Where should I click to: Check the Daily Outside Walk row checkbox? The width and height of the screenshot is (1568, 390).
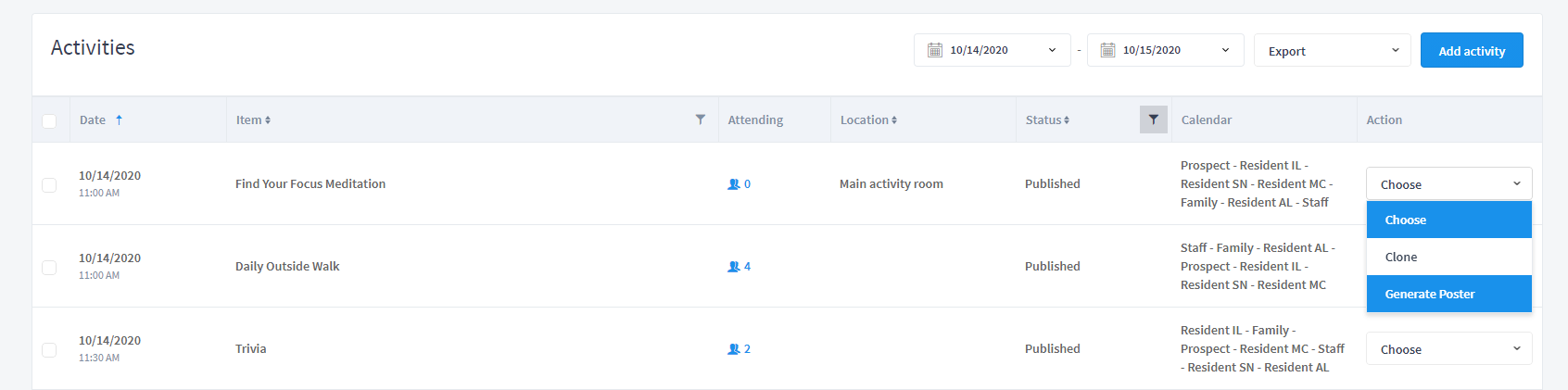[49, 268]
